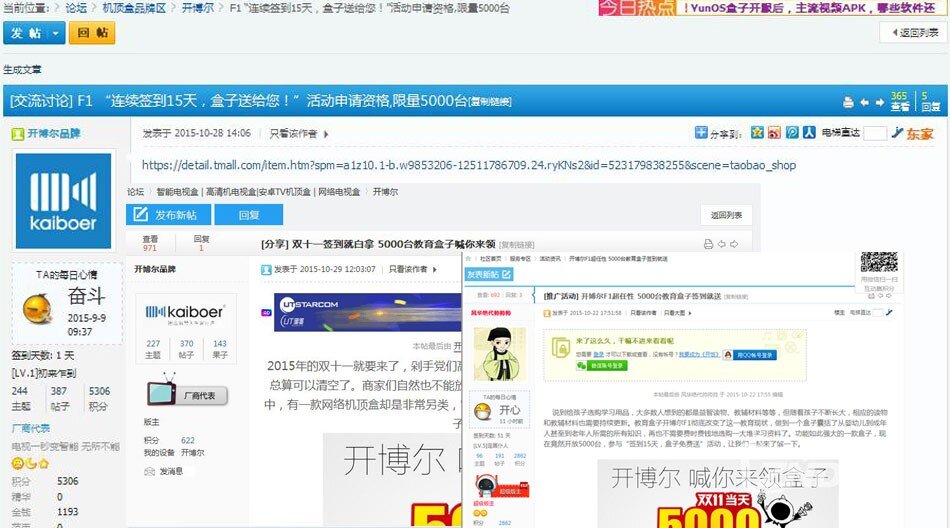
Task: Share to Tencent Weibo teal icon
Action: (x=792, y=132)
